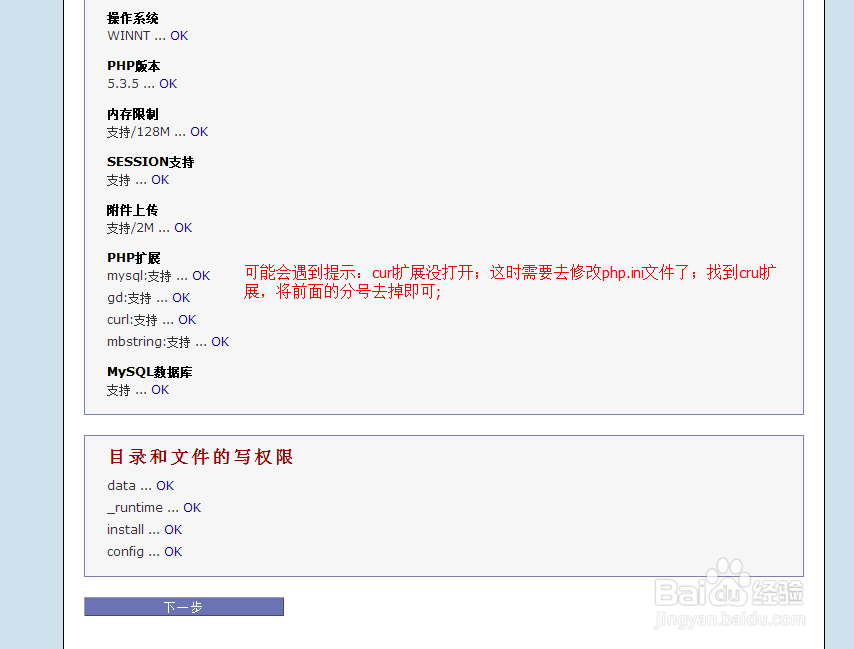
Task: Select the OK next to gd:支持
Action: (180, 297)
